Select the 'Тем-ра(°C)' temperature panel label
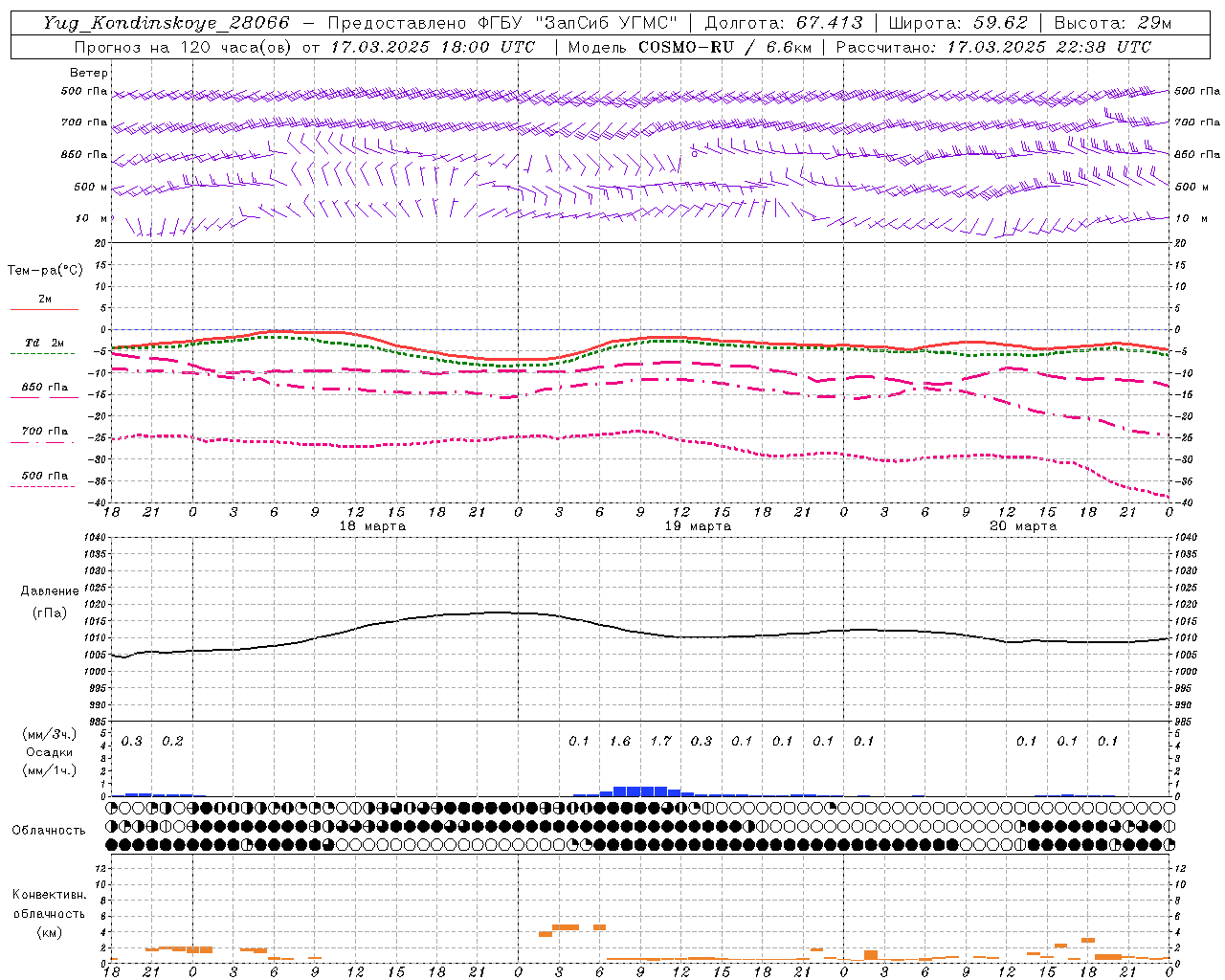The width and height of the screenshot is (1225, 980). [45, 271]
